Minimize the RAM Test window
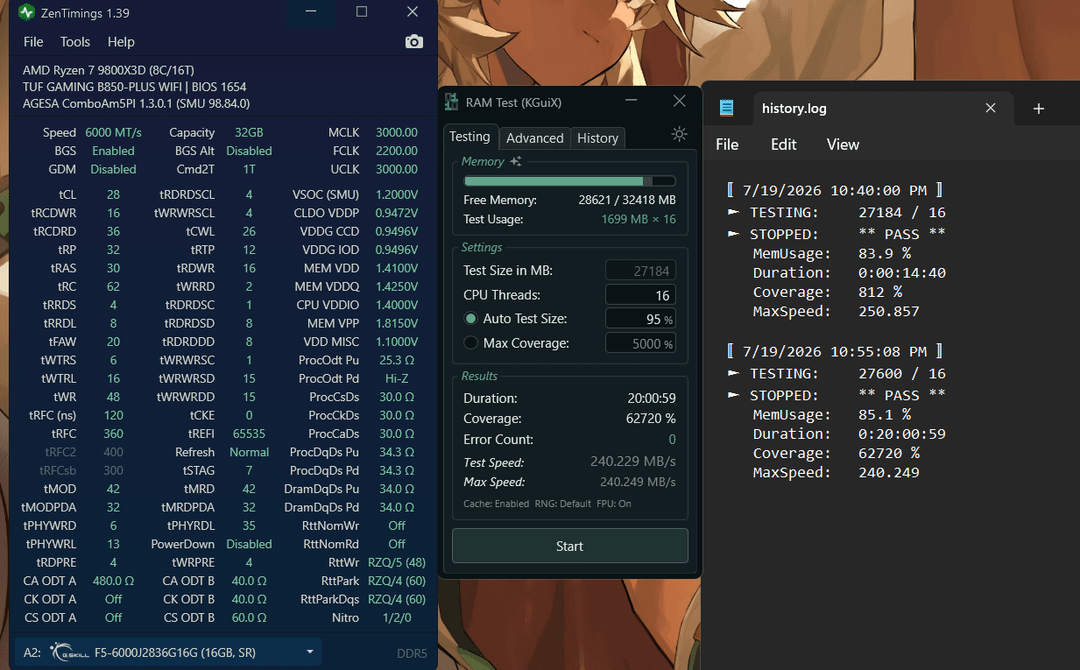This screenshot has height=670, width=1080. (631, 101)
